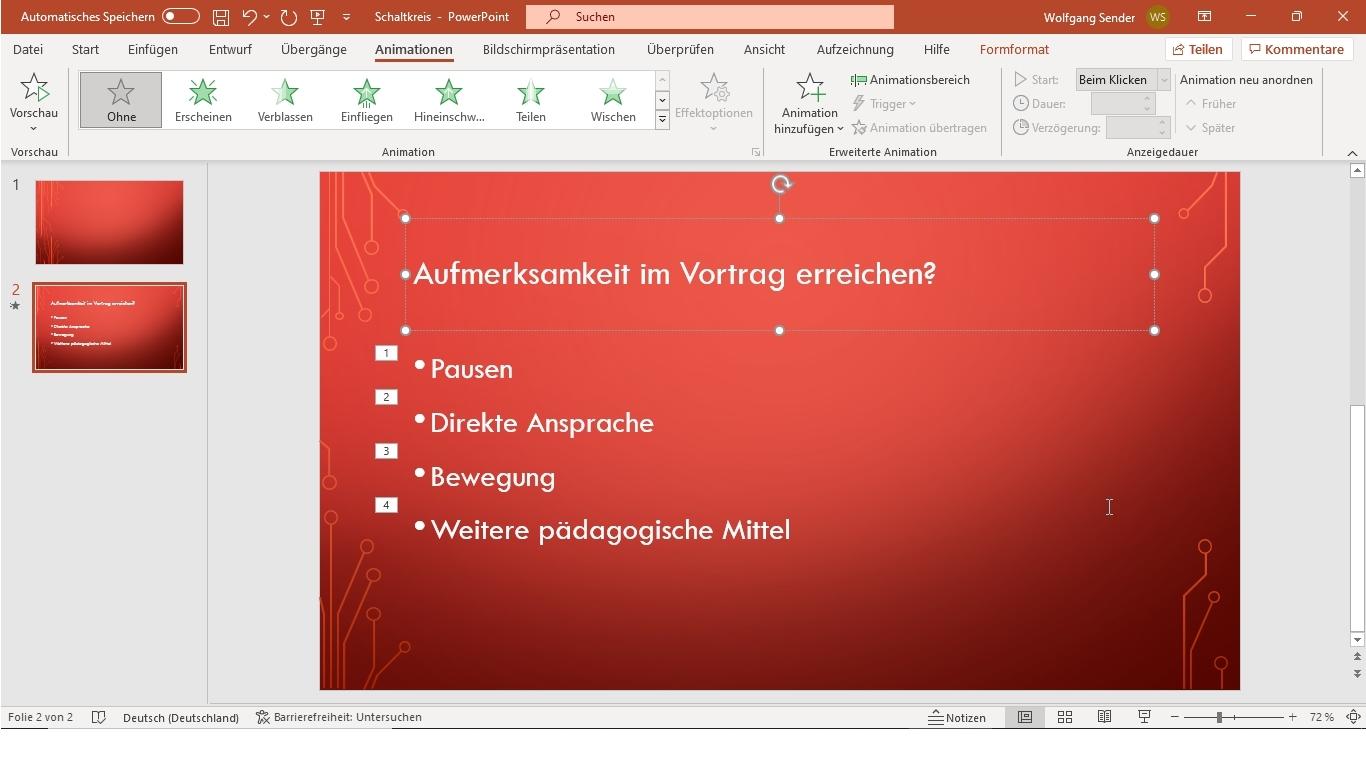1366x768 pixels.
Task: Redo or repeat the action
Action: coord(289,17)
